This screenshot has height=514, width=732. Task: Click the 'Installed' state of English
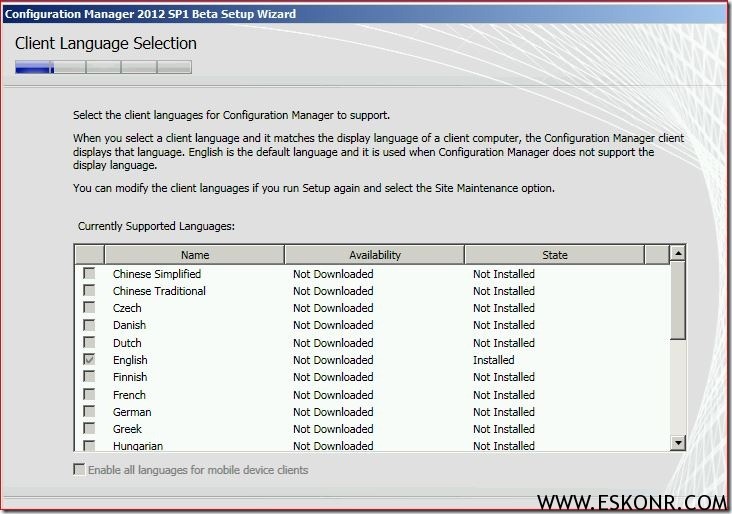click(493, 360)
